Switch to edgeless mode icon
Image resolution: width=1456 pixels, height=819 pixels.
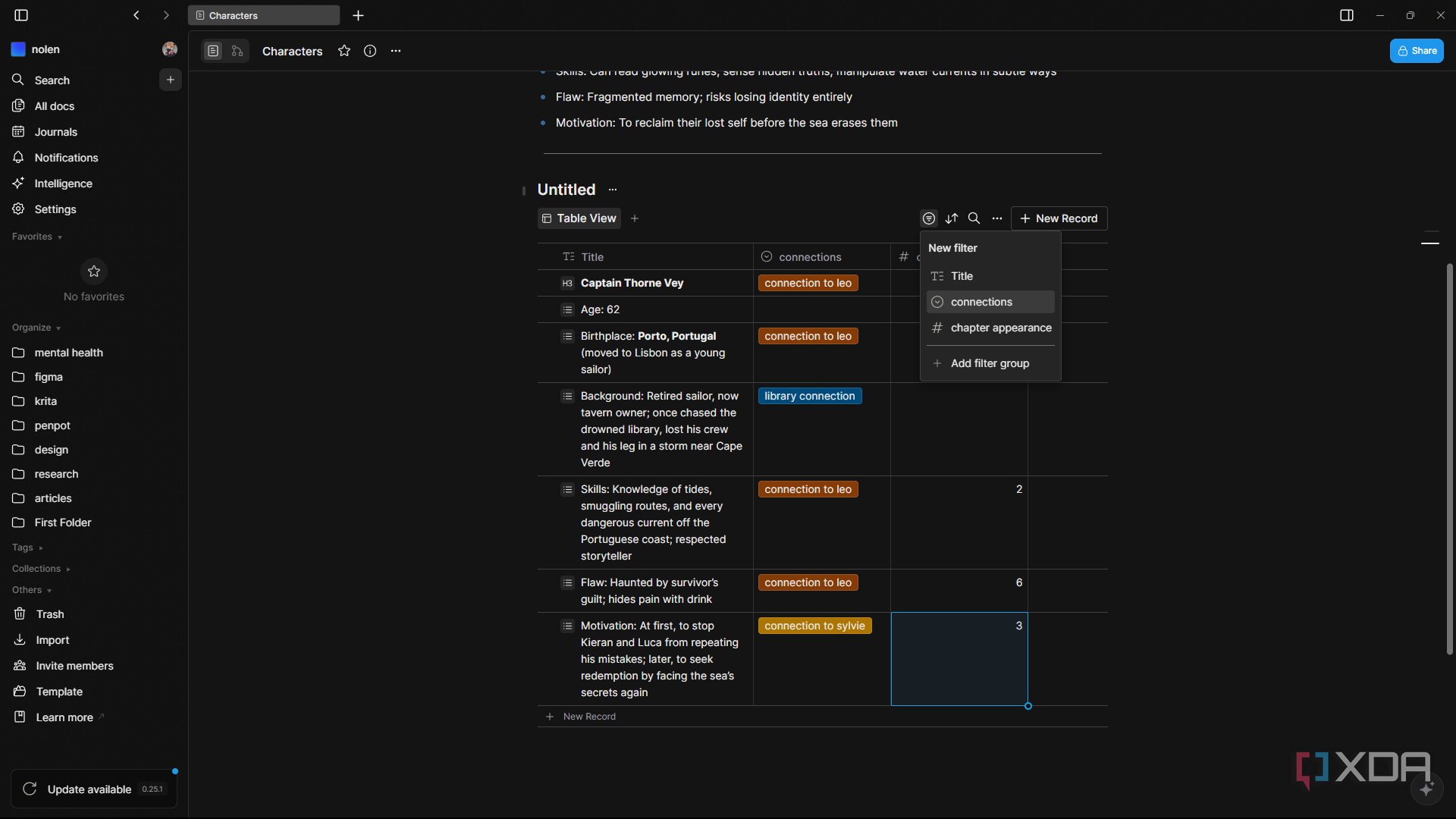(237, 51)
